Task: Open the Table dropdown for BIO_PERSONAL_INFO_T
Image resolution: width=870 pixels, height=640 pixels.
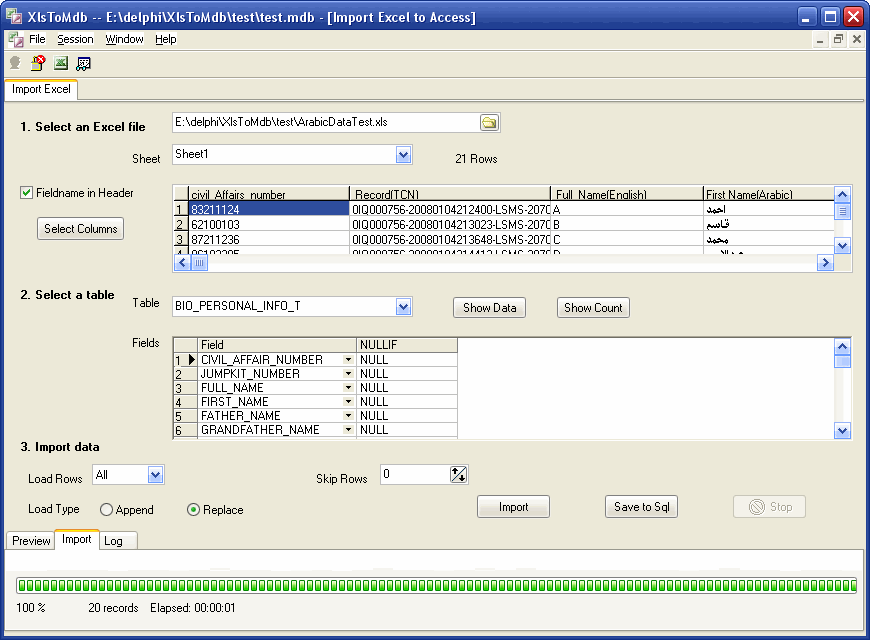Action: (x=403, y=307)
